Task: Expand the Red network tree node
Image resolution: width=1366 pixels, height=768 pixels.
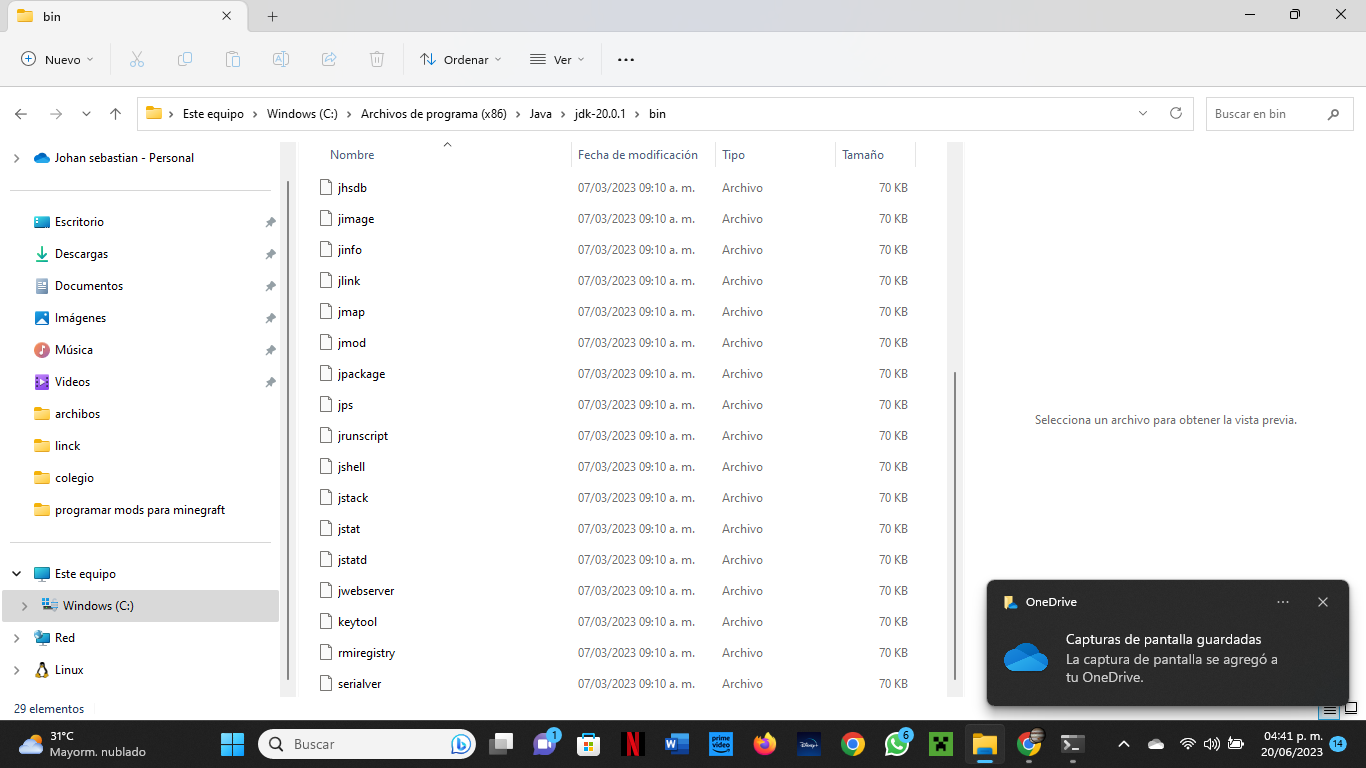Action: click(17, 638)
